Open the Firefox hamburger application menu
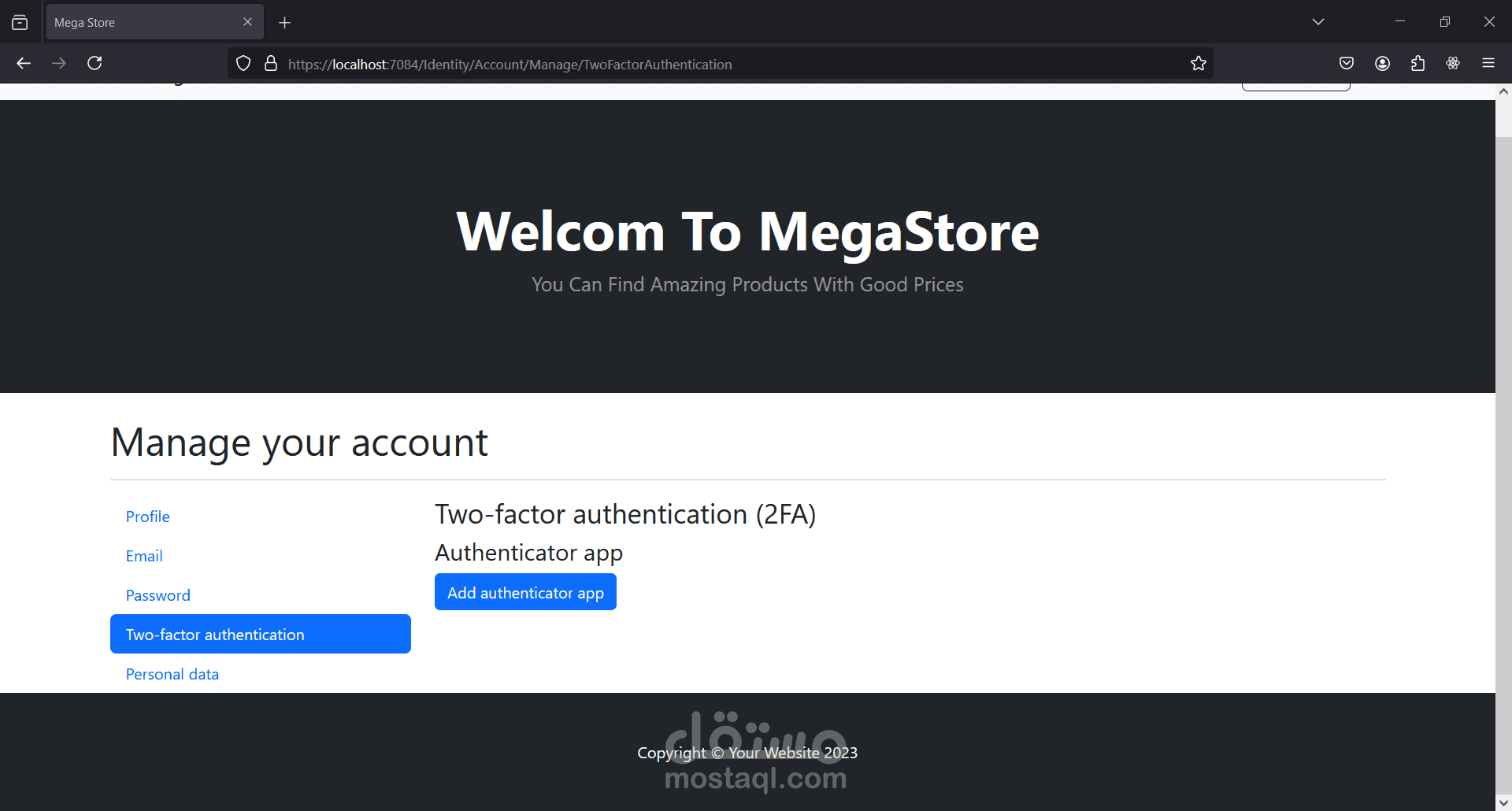 (1488, 64)
